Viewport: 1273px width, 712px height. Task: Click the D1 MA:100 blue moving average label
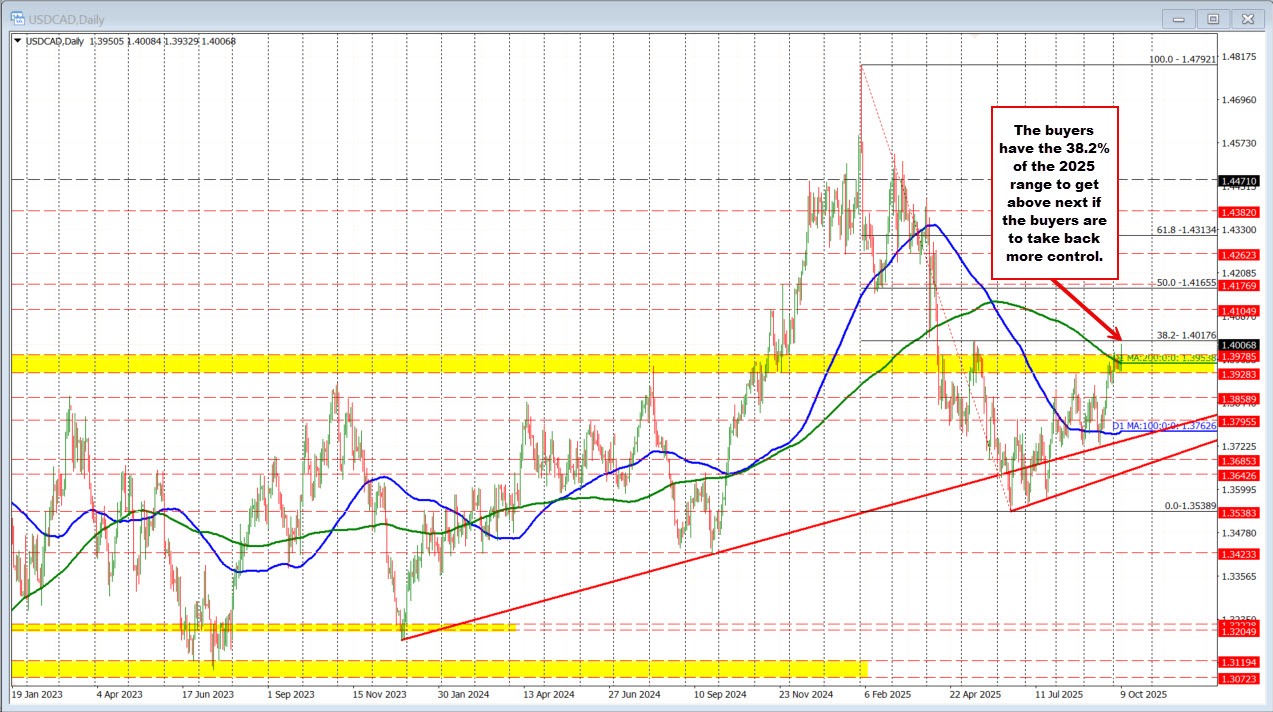coord(1164,425)
